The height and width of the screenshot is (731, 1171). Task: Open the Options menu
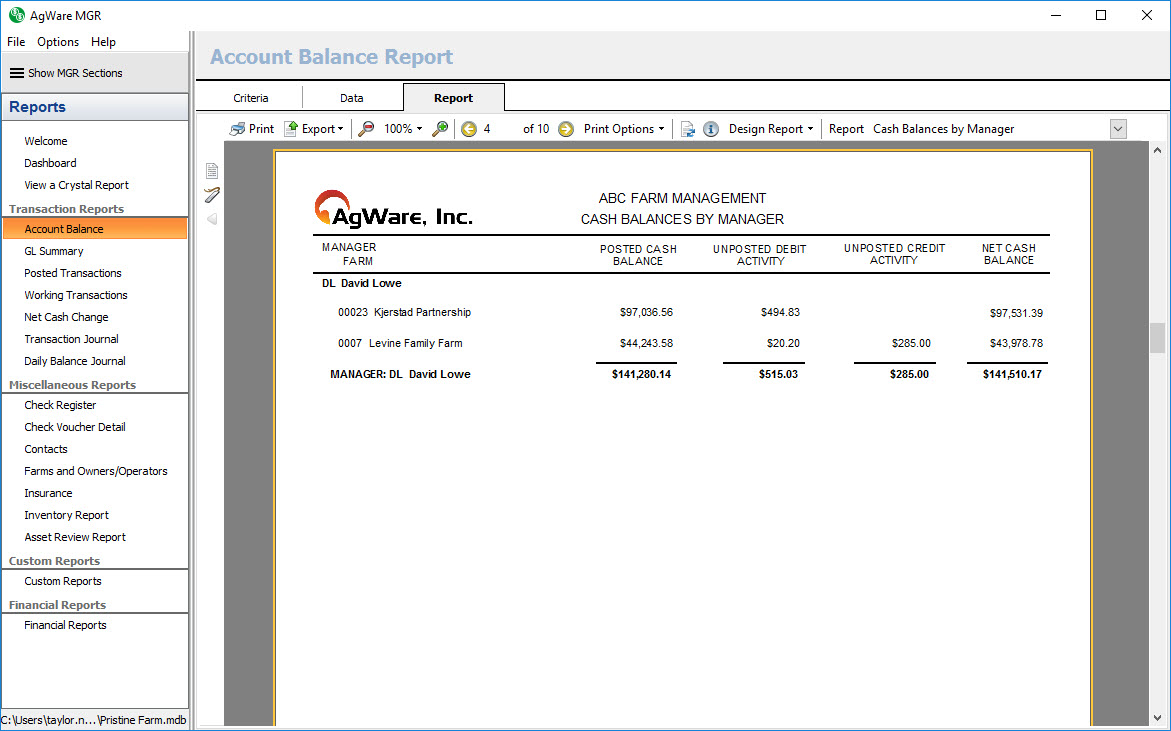coord(58,42)
